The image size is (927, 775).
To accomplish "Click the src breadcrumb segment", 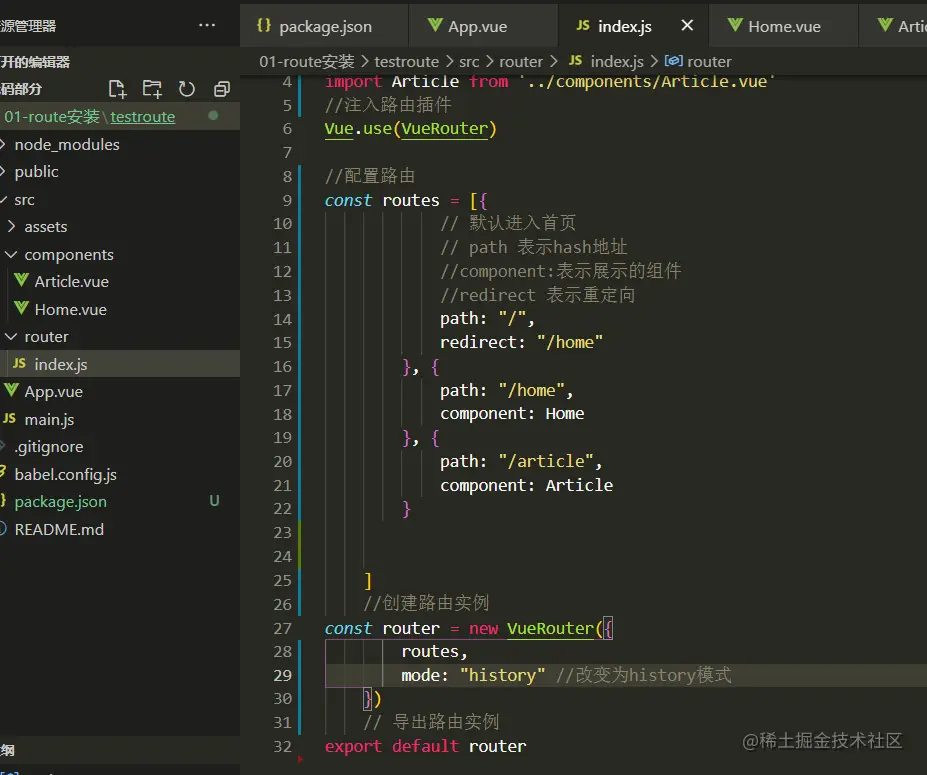I will (x=469, y=61).
